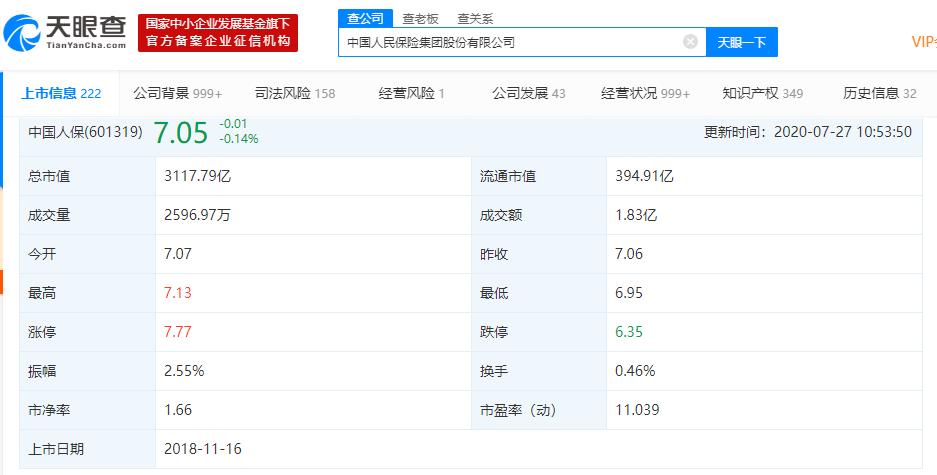Open the 公司背景 999+ tab
937x475 pixels.
(x=177, y=93)
